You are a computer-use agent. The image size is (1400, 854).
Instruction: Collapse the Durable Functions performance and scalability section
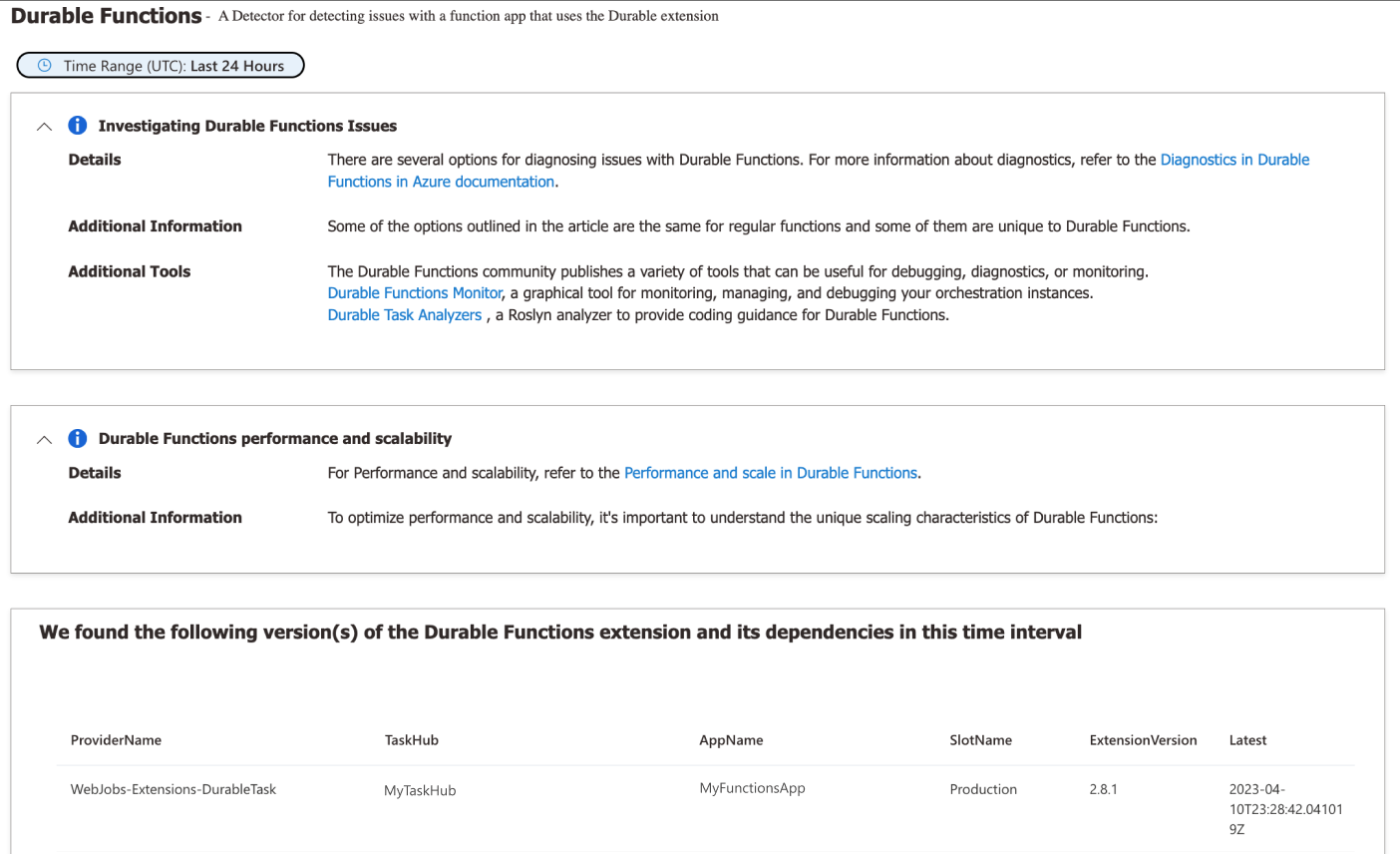[x=43, y=438]
